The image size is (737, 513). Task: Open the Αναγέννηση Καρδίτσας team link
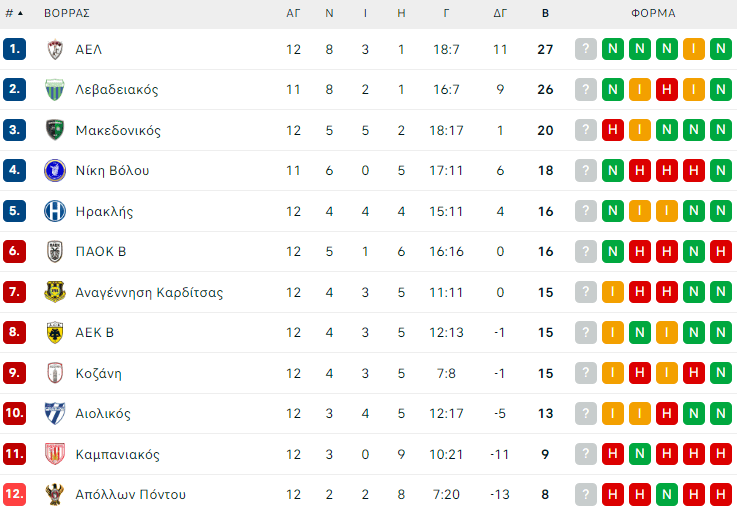point(149,293)
